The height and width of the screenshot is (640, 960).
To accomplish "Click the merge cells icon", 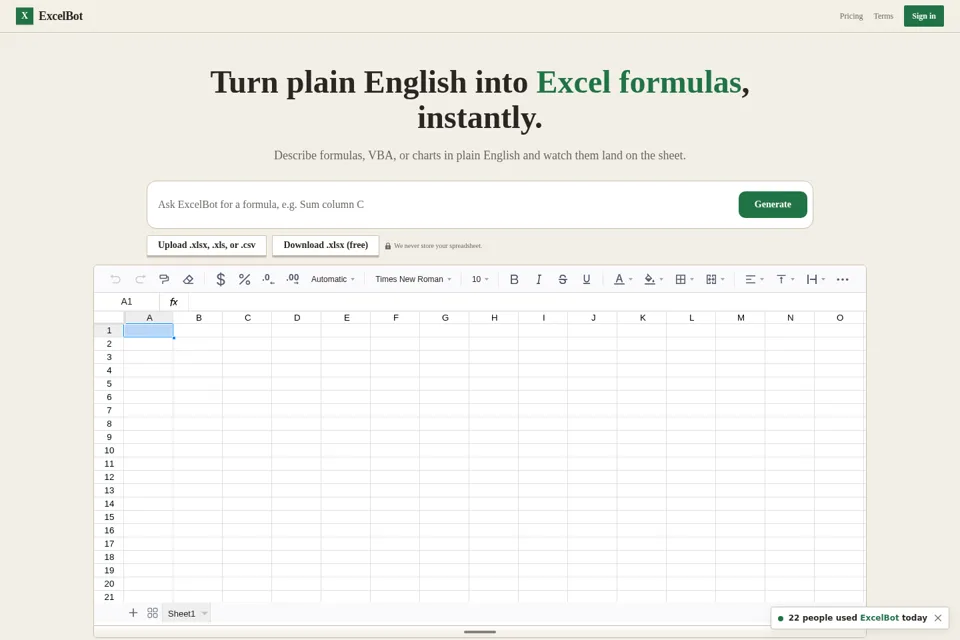I will click(711, 279).
